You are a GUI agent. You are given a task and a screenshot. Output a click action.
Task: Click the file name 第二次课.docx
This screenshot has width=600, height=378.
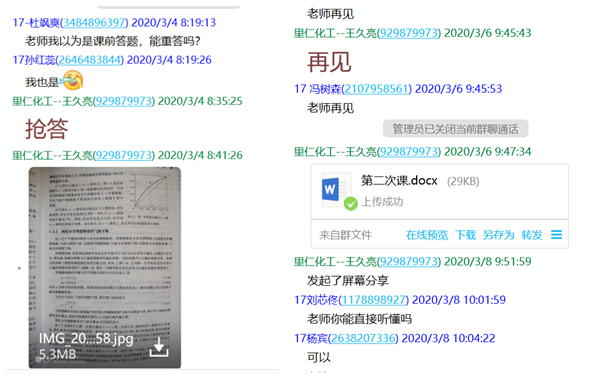tap(399, 180)
